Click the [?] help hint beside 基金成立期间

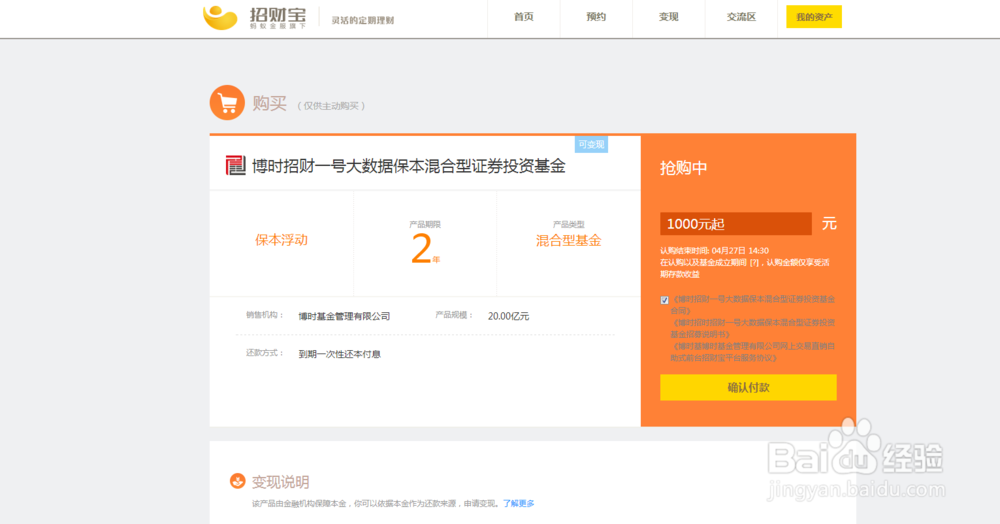754,263
